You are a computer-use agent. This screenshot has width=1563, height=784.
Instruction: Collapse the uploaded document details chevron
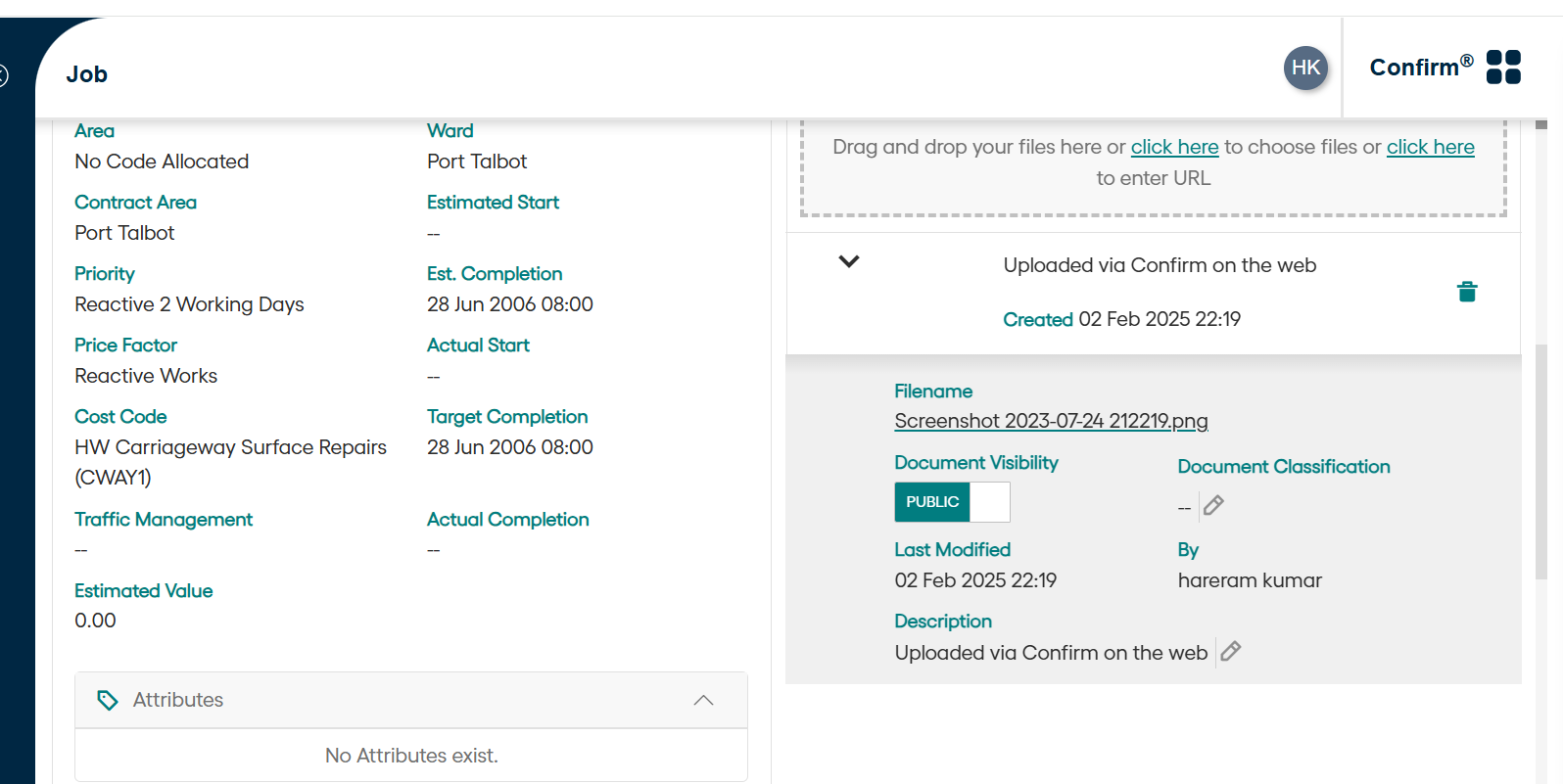(849, 261)
